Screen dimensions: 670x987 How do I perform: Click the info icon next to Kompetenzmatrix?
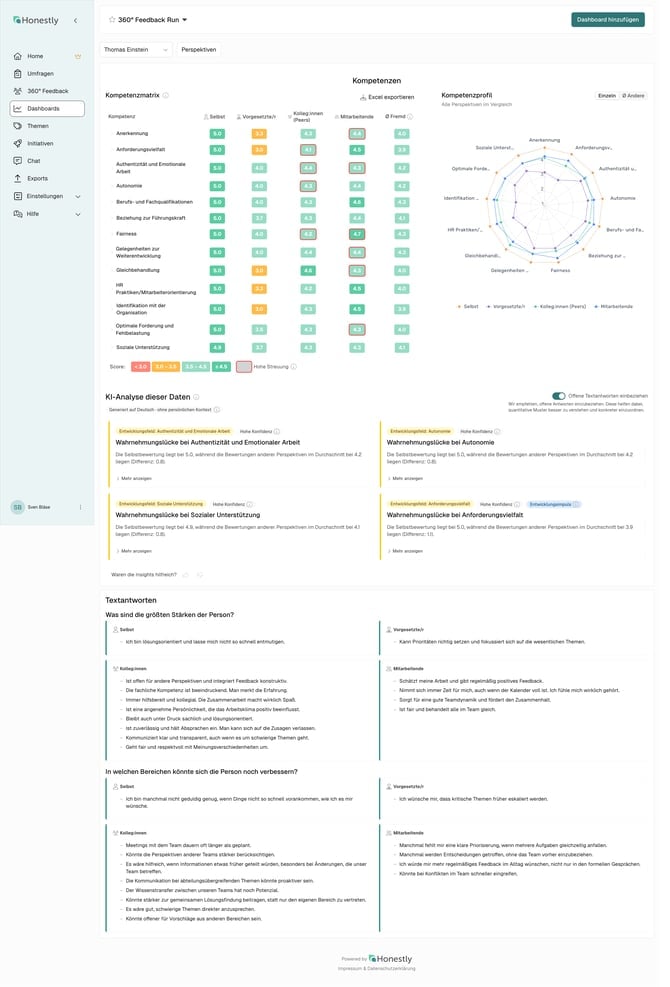(x=166, y=96)
